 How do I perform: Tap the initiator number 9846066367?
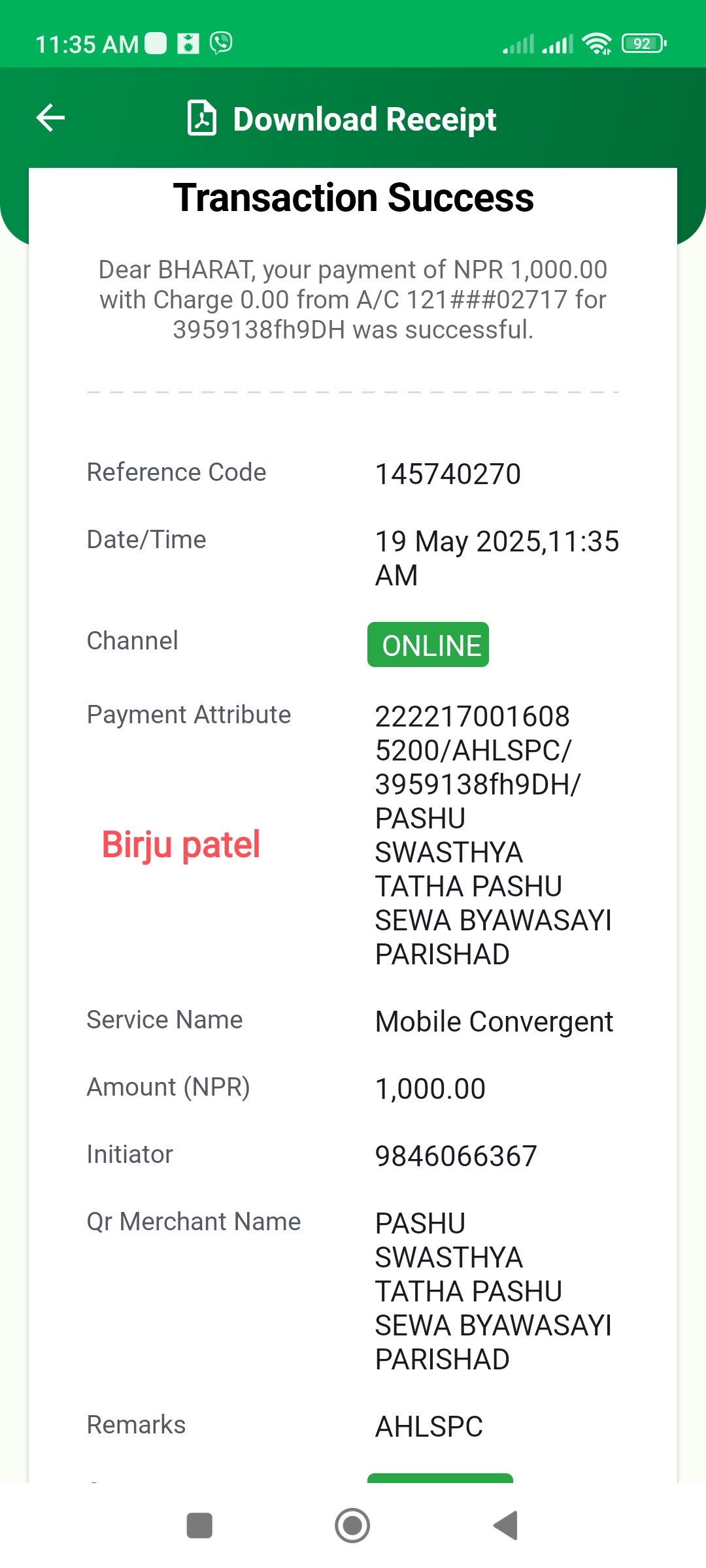click(x=456, y=1156)
